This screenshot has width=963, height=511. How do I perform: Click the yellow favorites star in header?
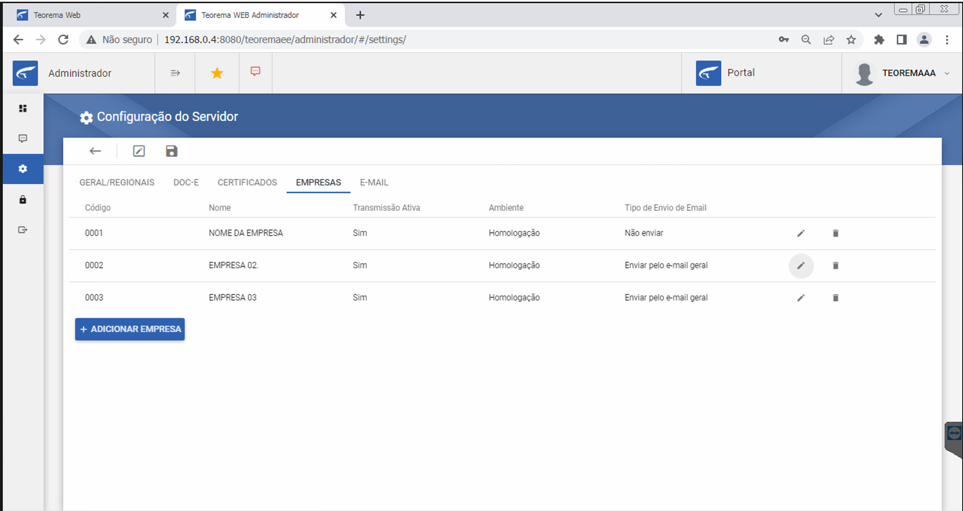point(217,73)
